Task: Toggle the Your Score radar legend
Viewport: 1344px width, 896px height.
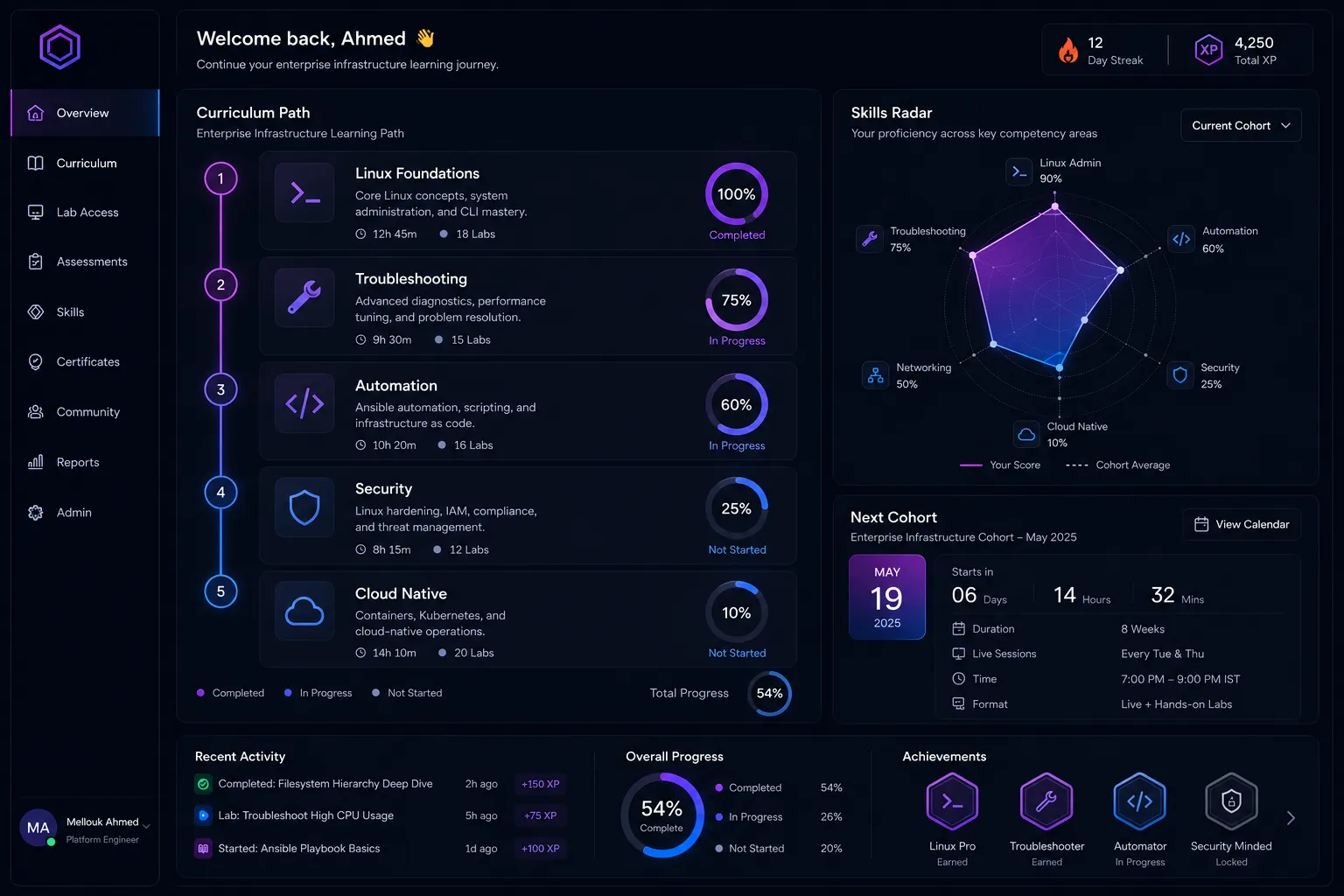Action: tap(1000, 465)
